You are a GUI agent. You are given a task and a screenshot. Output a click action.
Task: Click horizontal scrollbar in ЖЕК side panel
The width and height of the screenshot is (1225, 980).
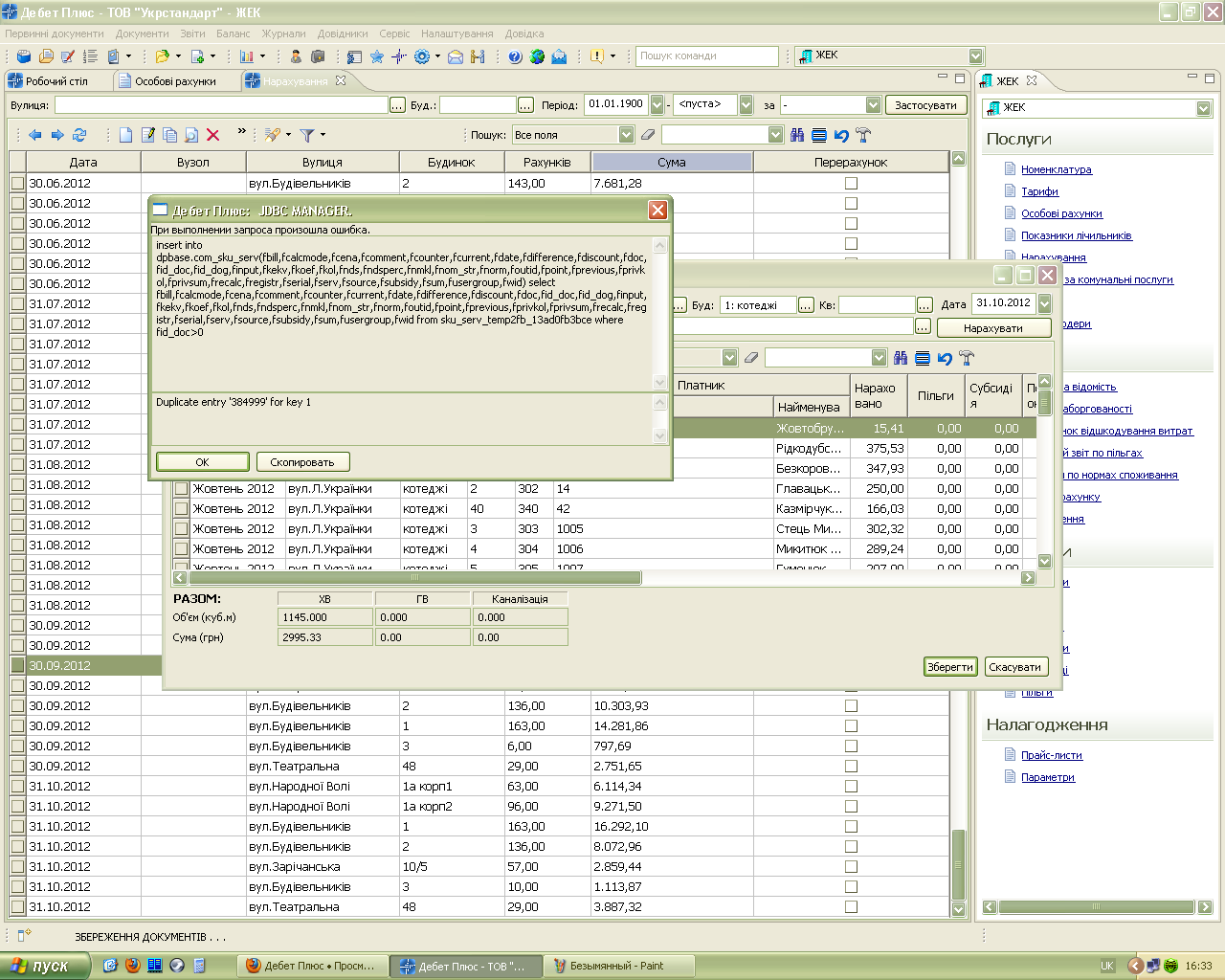(1096, 906)
